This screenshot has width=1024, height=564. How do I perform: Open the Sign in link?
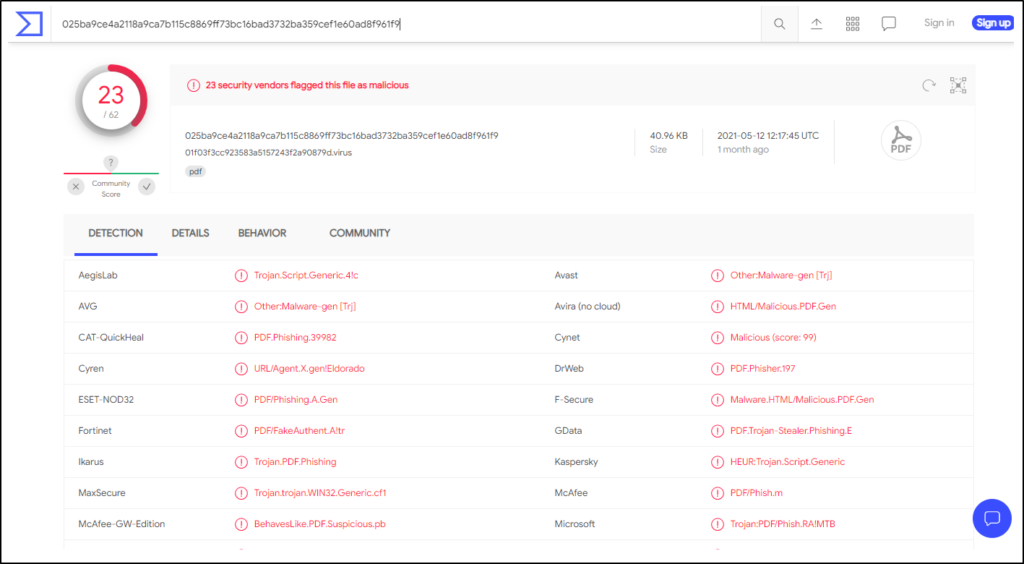pyautogui.click(x=939, y=23)
